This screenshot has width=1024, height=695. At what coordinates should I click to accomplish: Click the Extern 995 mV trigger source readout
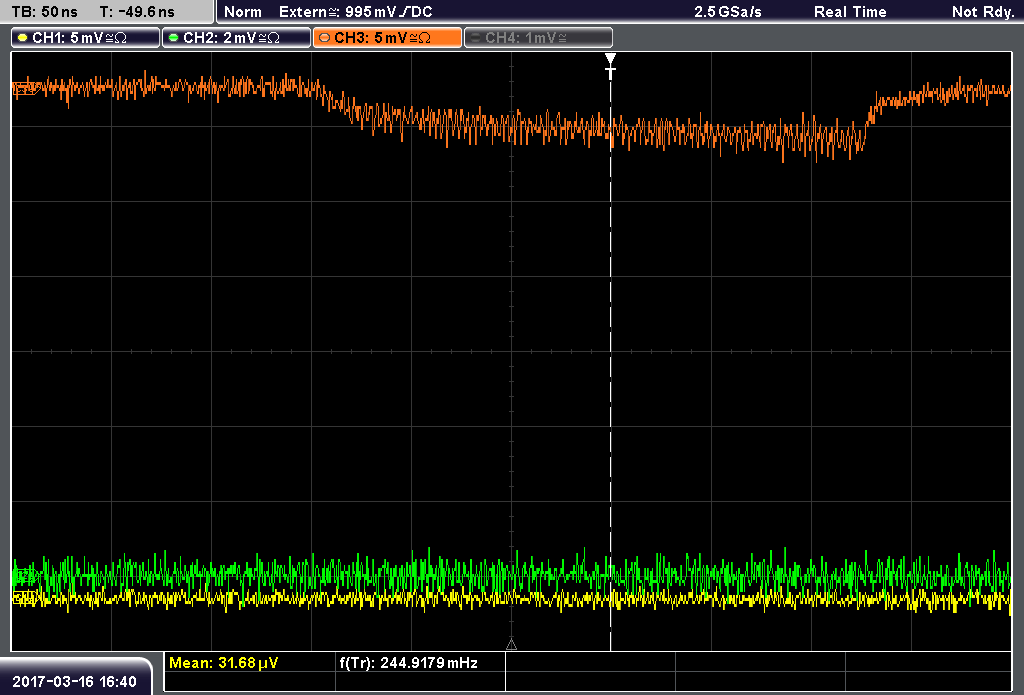355,12
